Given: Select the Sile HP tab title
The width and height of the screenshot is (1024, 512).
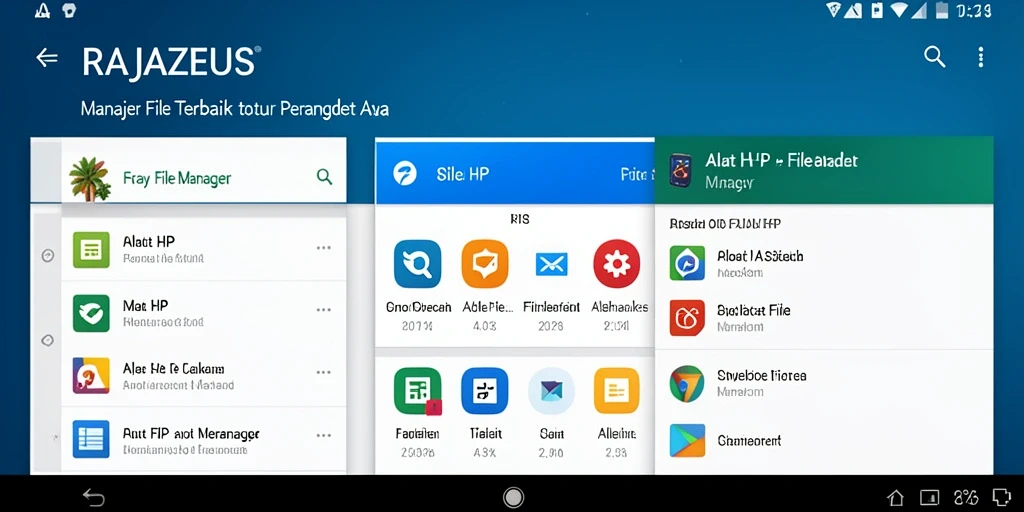Looking at the screenshot, I should point(462,174).
